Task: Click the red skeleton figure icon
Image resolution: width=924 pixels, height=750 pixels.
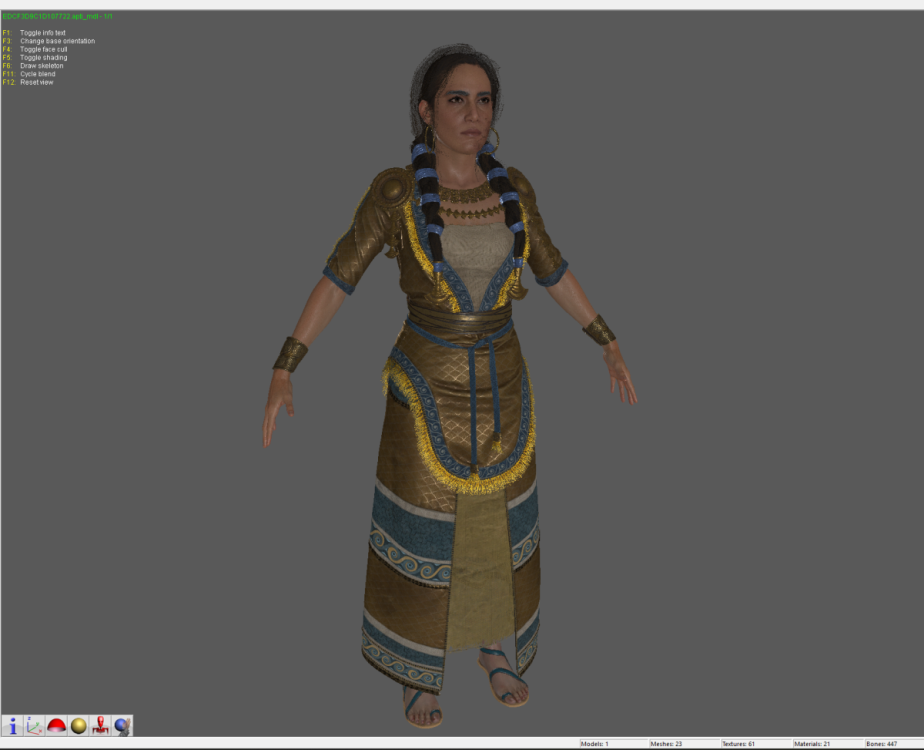Action: tap(100, 726)
